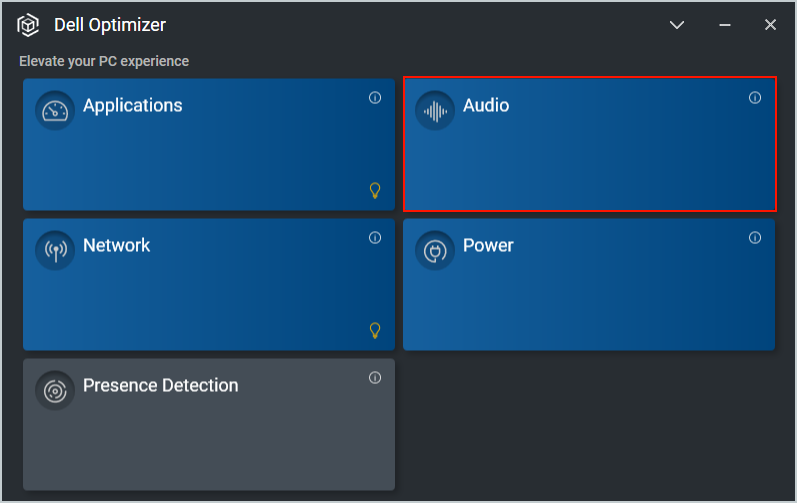
Task: Open the Applications tile
Action: coord(209,144)
